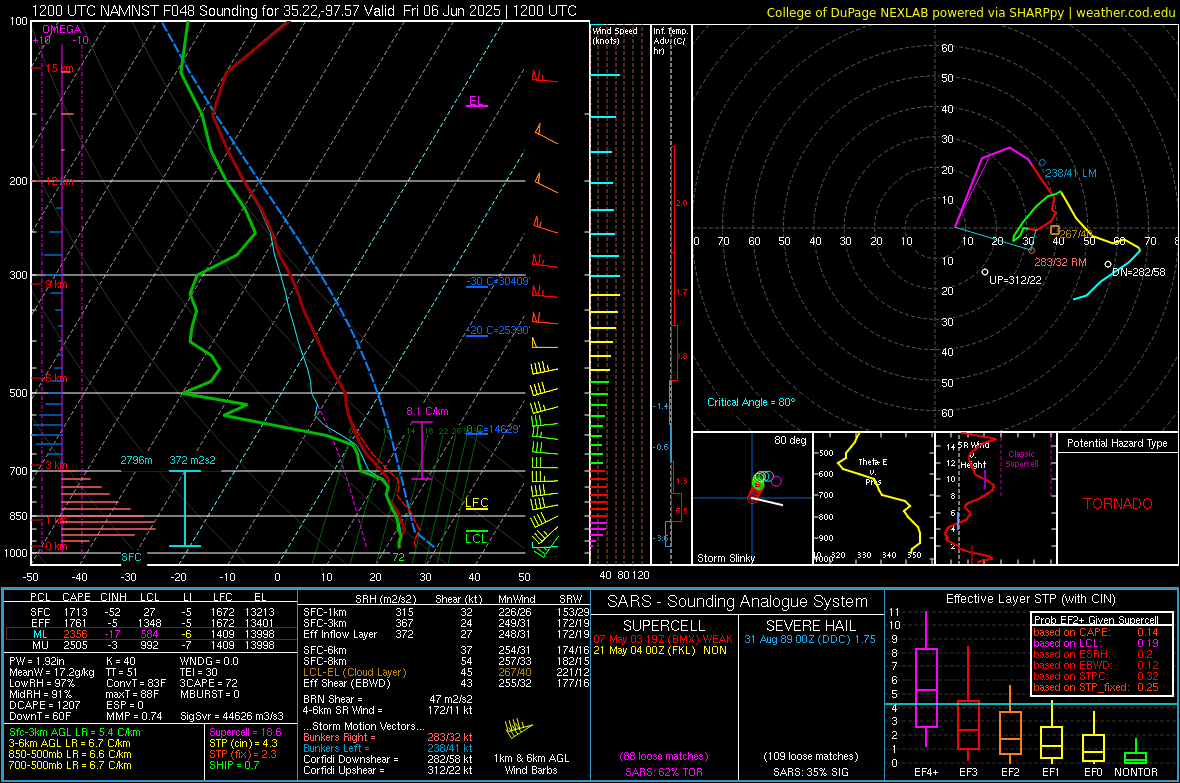Click the Theta-E v. Pres plot label
Viewport: 1180px width, 783px height.
tap(871, 471)
